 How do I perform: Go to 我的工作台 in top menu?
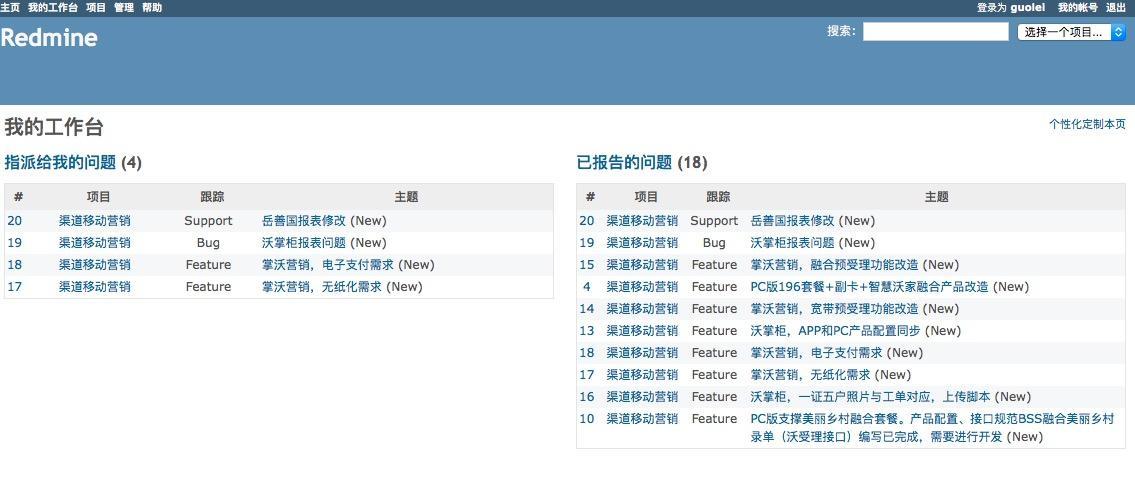[x=53, y=7]
